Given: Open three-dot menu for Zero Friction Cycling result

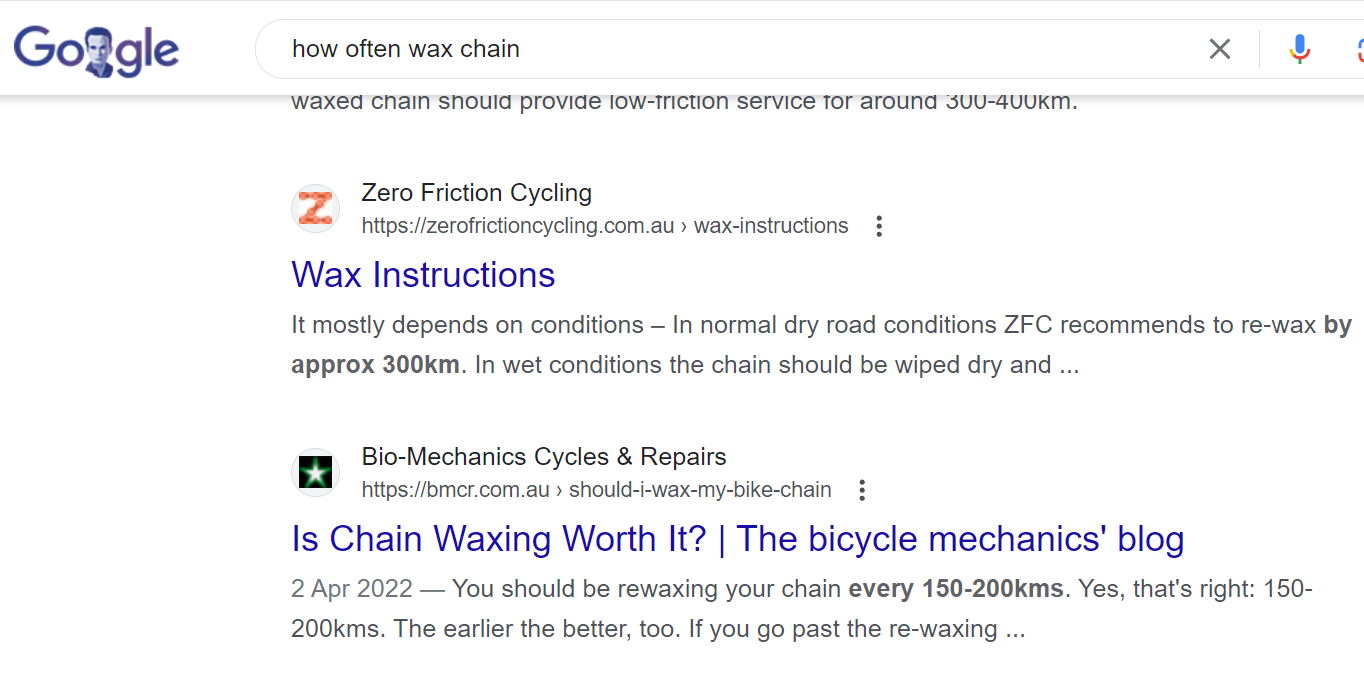Looking at the screenshot, I should click(x=879, y=226).
